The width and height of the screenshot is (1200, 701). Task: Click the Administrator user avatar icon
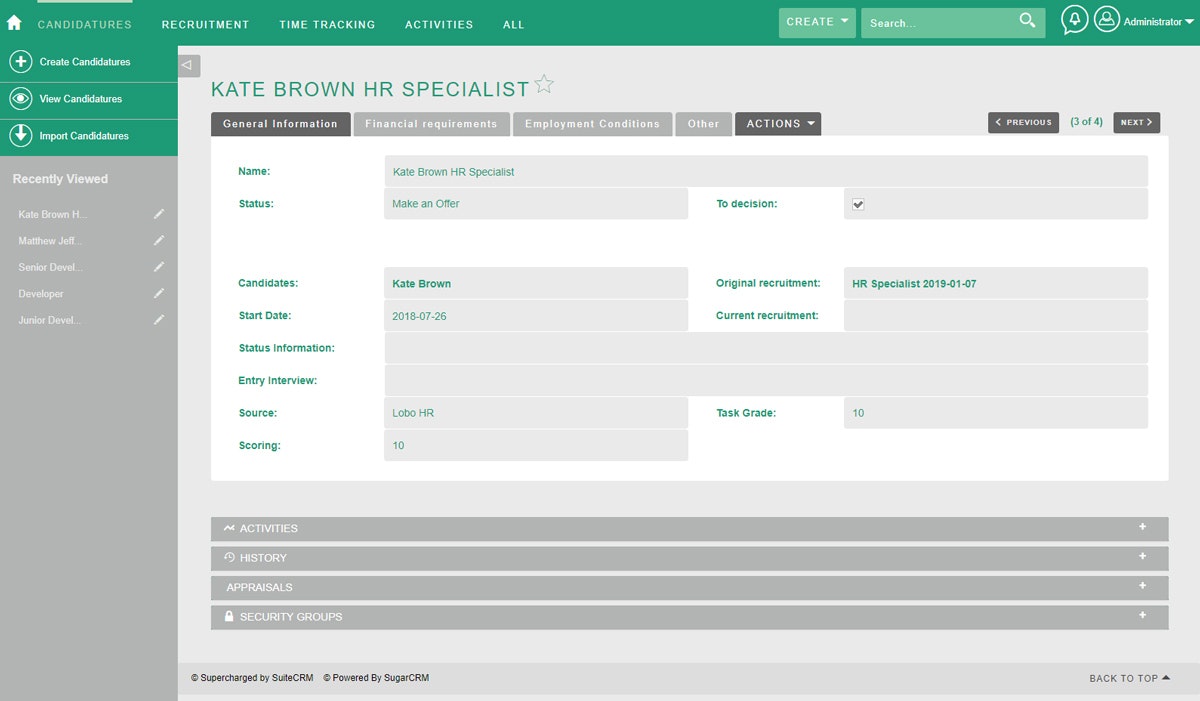click(1106, 20)
